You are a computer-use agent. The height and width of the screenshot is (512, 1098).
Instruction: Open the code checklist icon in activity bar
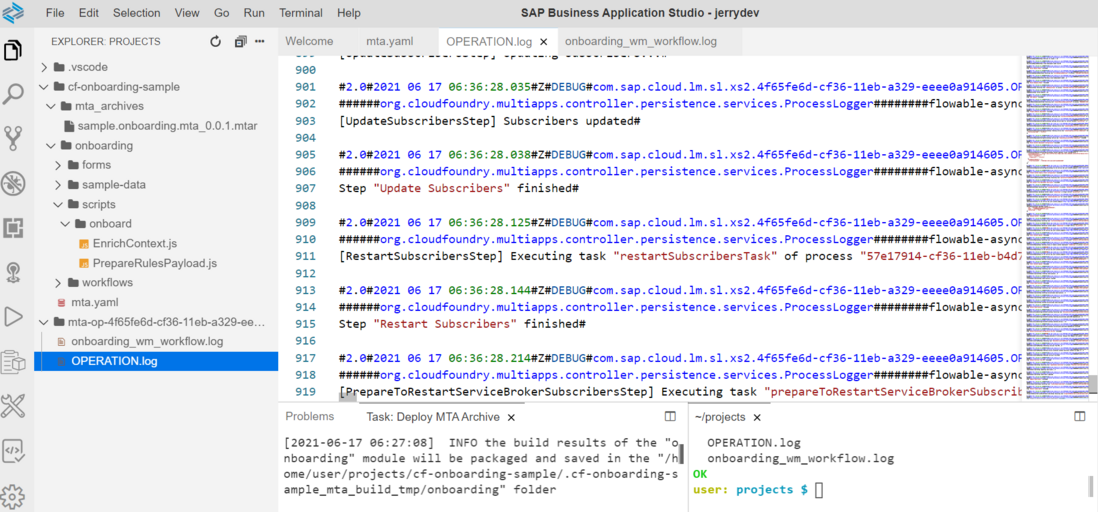[13, 450]
